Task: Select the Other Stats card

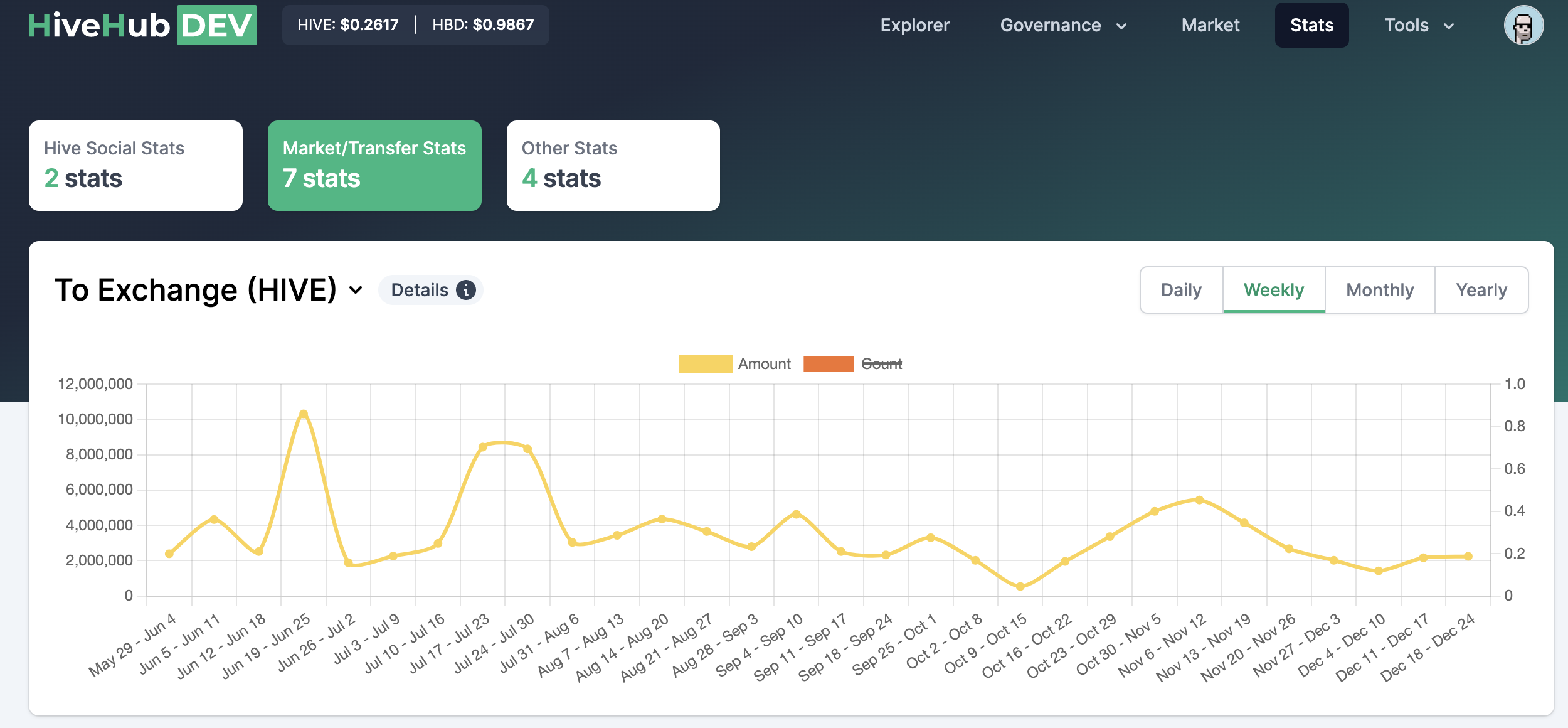Action: (x=613, y=166)
